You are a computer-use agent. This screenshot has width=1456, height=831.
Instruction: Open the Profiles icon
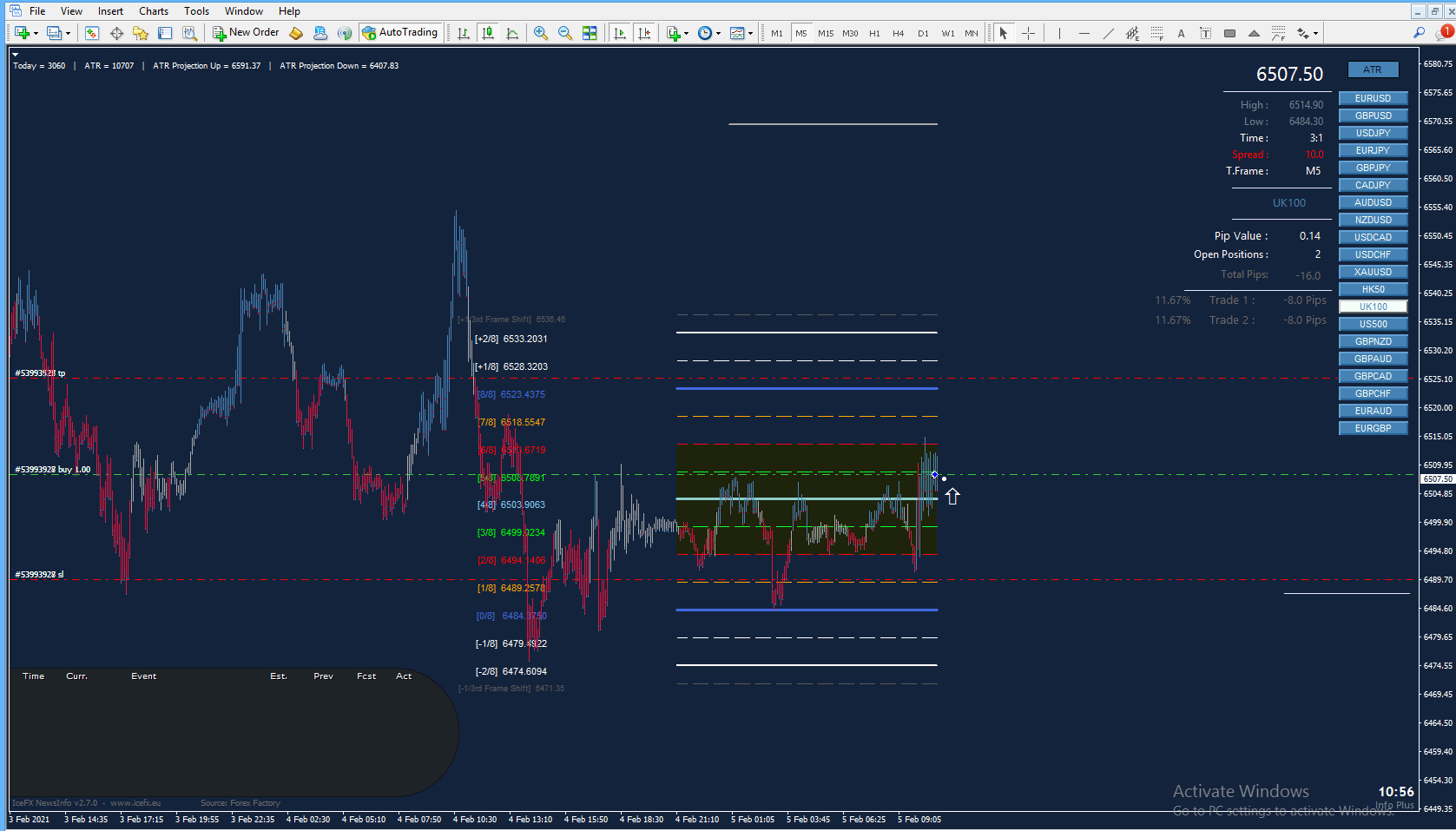click(54, 33)
